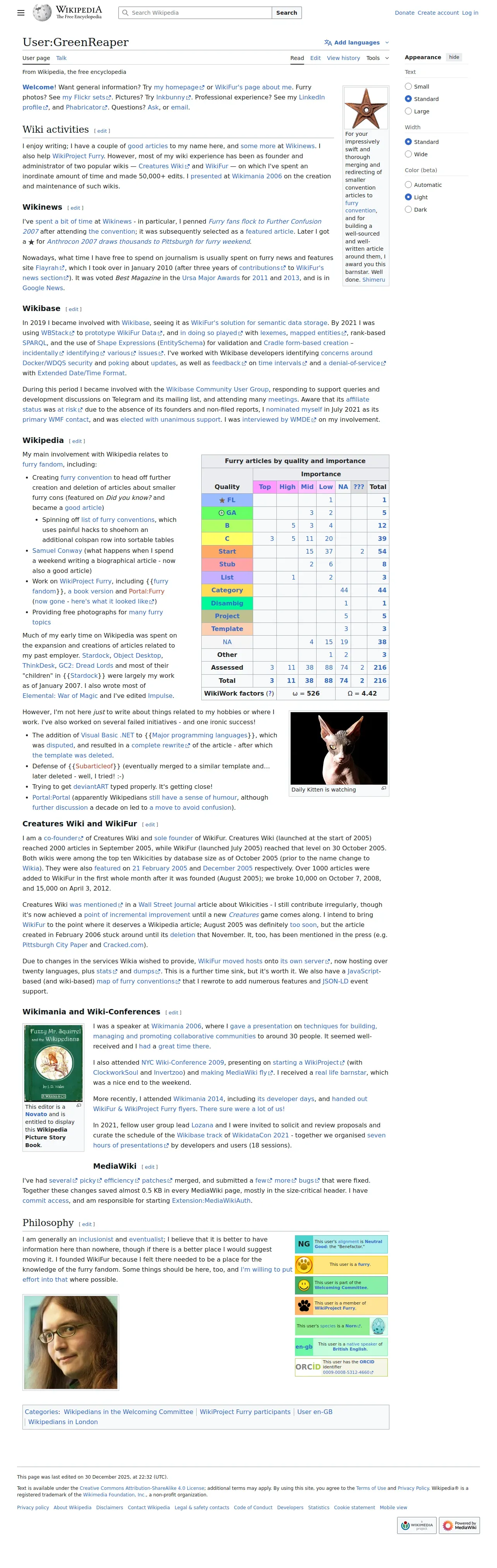497x1568 pixels.
Task: Click the WikiWork factors question mark link
Action: coord(271,694)
